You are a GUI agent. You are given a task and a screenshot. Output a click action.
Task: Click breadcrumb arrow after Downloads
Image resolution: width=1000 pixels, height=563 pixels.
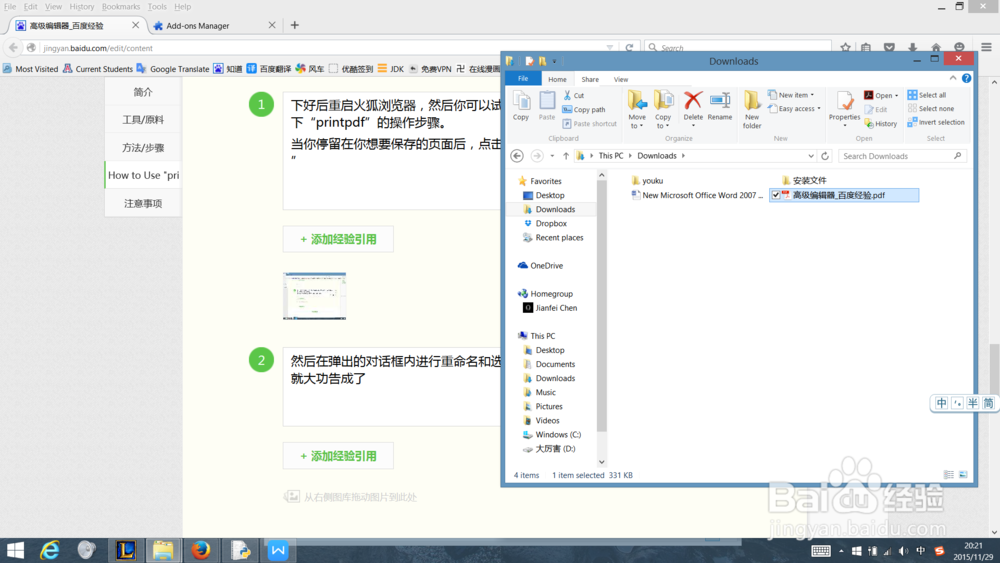click(683, 156)
